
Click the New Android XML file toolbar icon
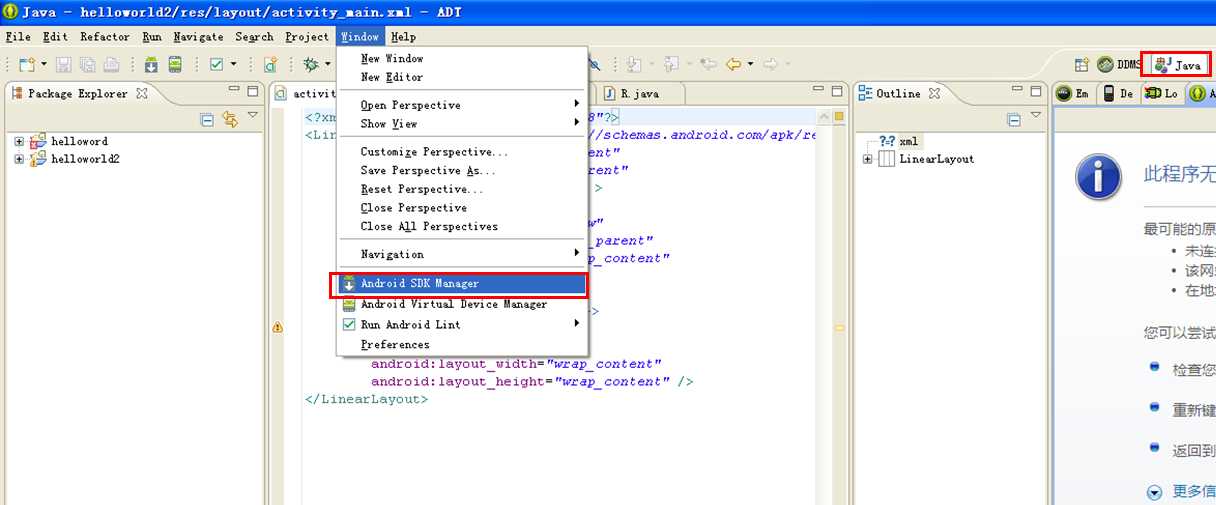coord(270,64)
